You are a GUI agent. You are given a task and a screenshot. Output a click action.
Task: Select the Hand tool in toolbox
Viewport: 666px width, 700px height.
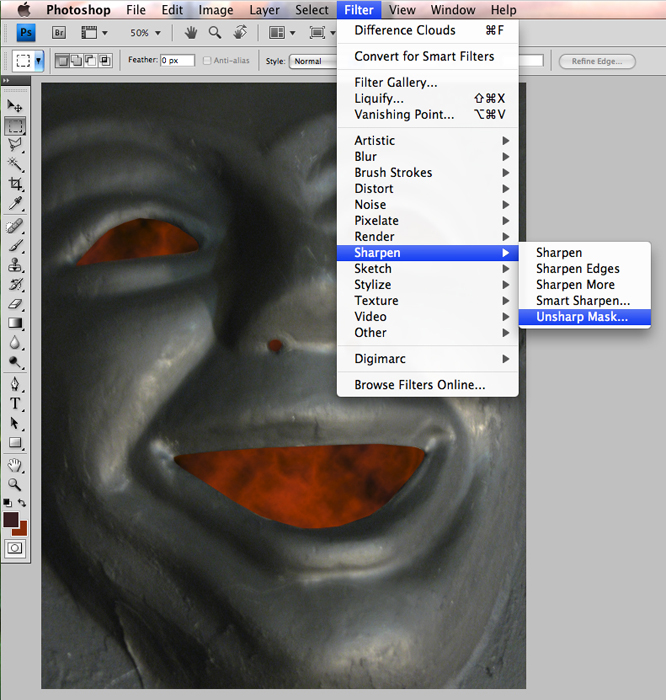tap(15, 465)
